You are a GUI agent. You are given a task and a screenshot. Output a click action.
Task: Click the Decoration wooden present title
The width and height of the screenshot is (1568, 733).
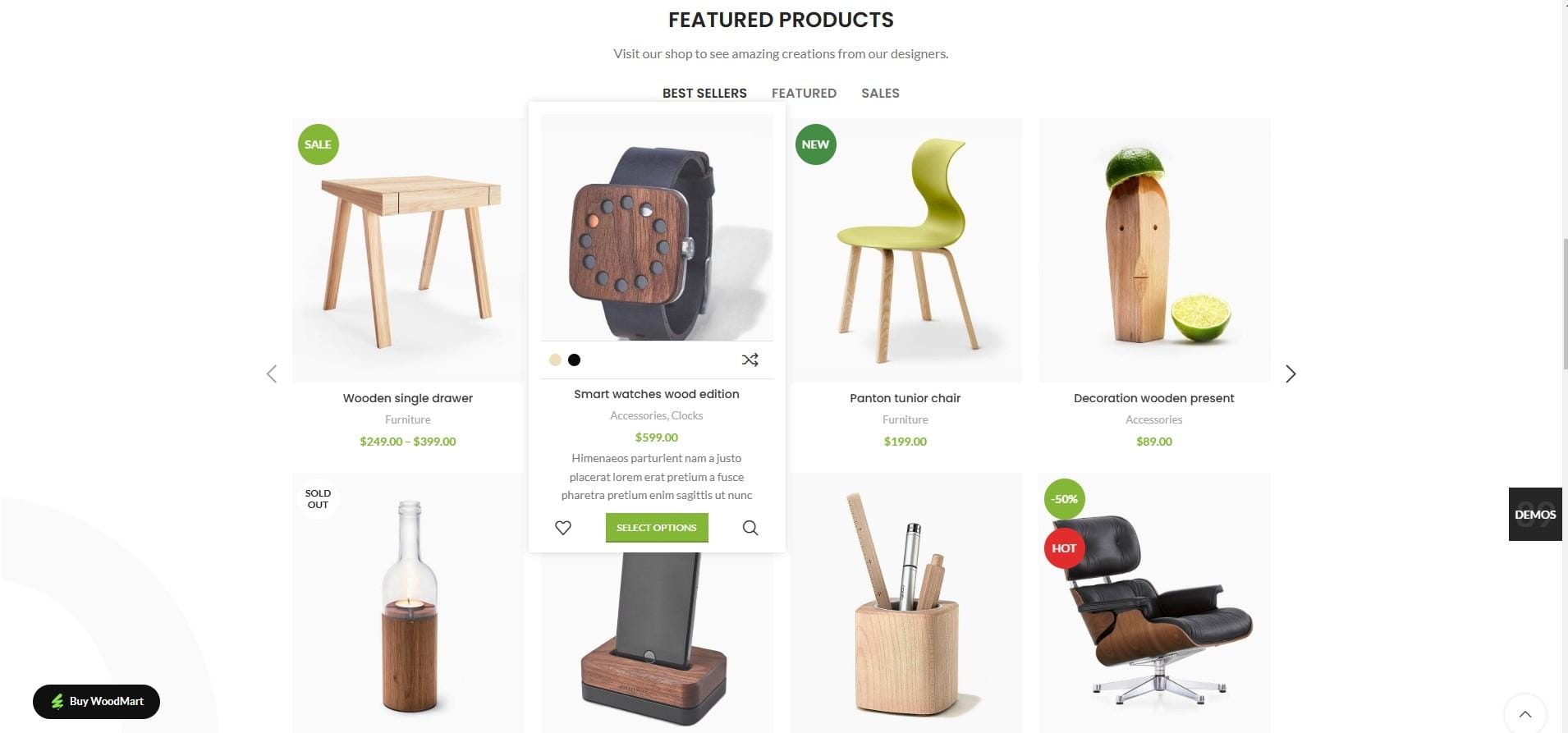[x=1153, y=398]
